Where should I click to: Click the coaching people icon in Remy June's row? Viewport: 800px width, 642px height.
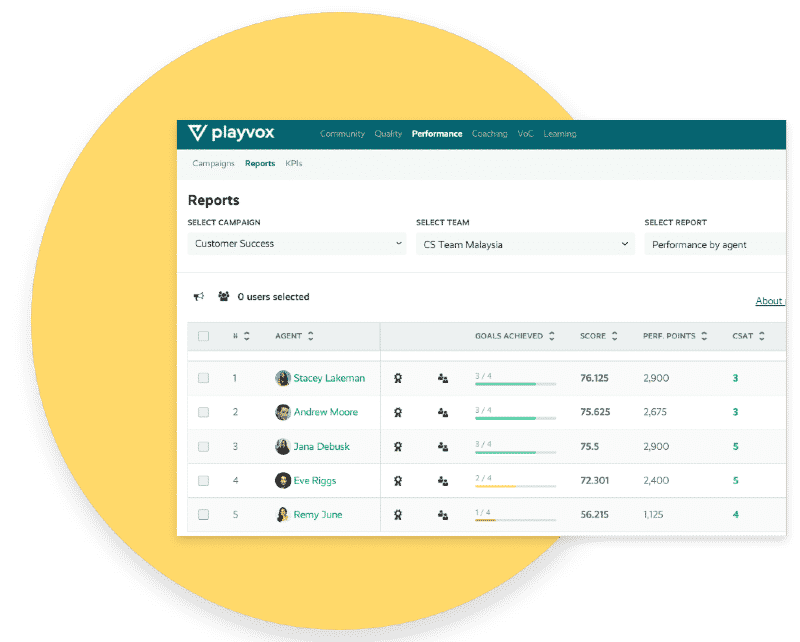443,515
